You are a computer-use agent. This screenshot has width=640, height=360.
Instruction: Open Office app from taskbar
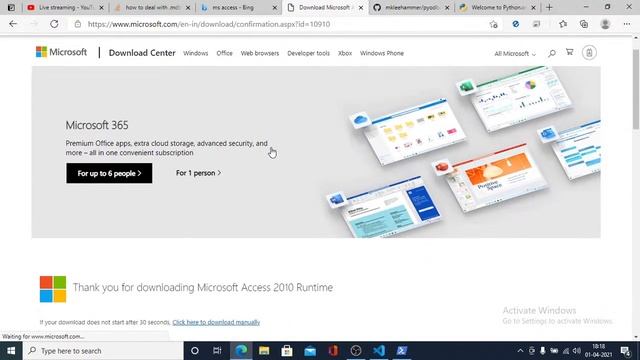pyautogui.click(x=333, y=351)
